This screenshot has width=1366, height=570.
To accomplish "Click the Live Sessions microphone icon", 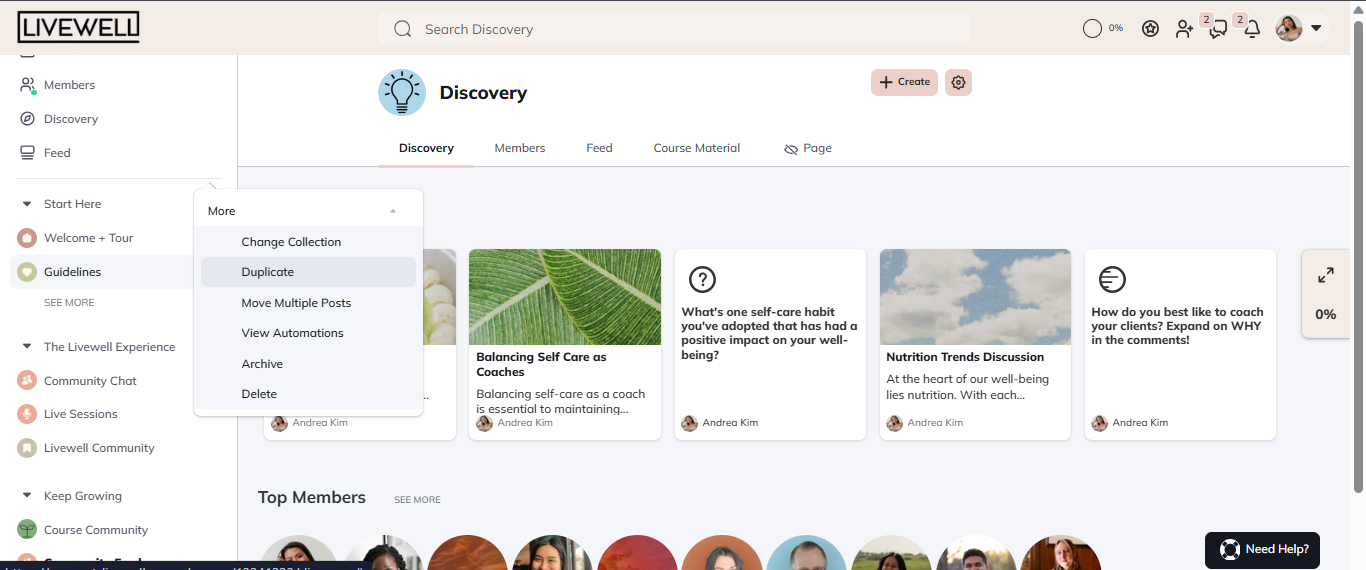I will [x=27, y=414].
